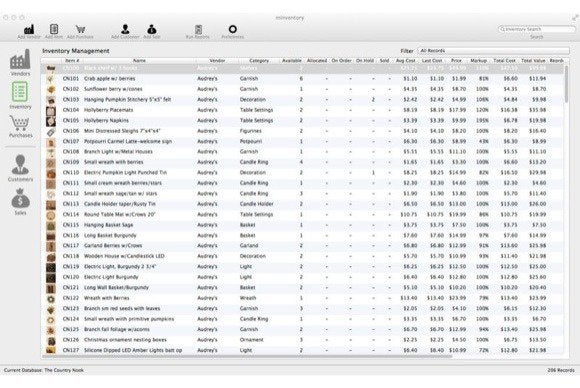Click item Potpourri Carmel Latte-welcome sign
This screenshot has height=388, width=580.
point(128,142)
